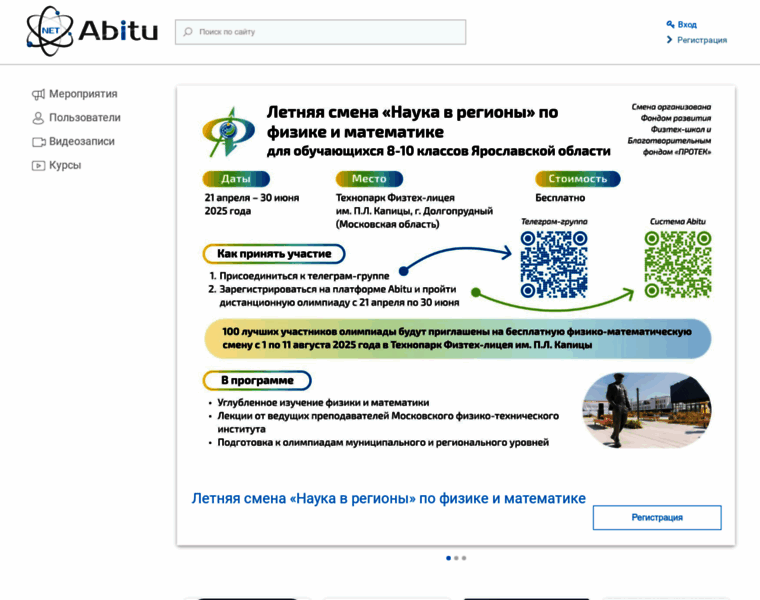Screen dimensions: 760x600
Task: Click the text Бесплатно
Action: [560, 198]
